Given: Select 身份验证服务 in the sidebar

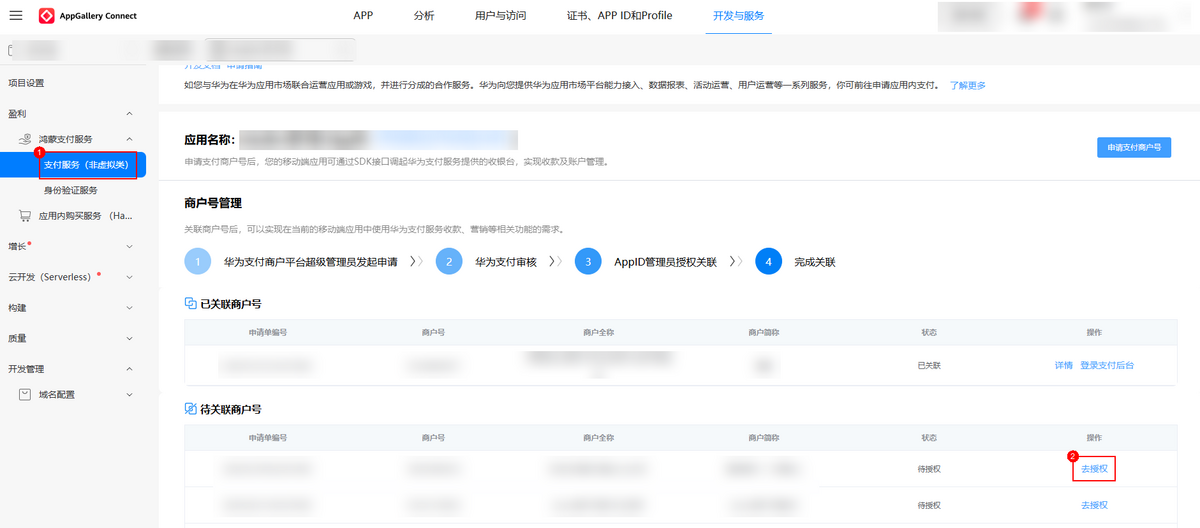Looking at the screenshot, I should (70, 190).
